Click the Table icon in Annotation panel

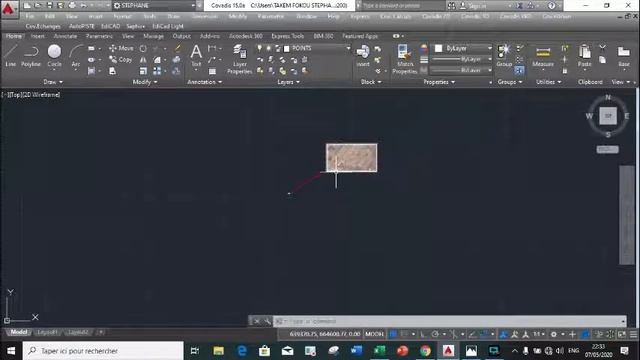212,71
